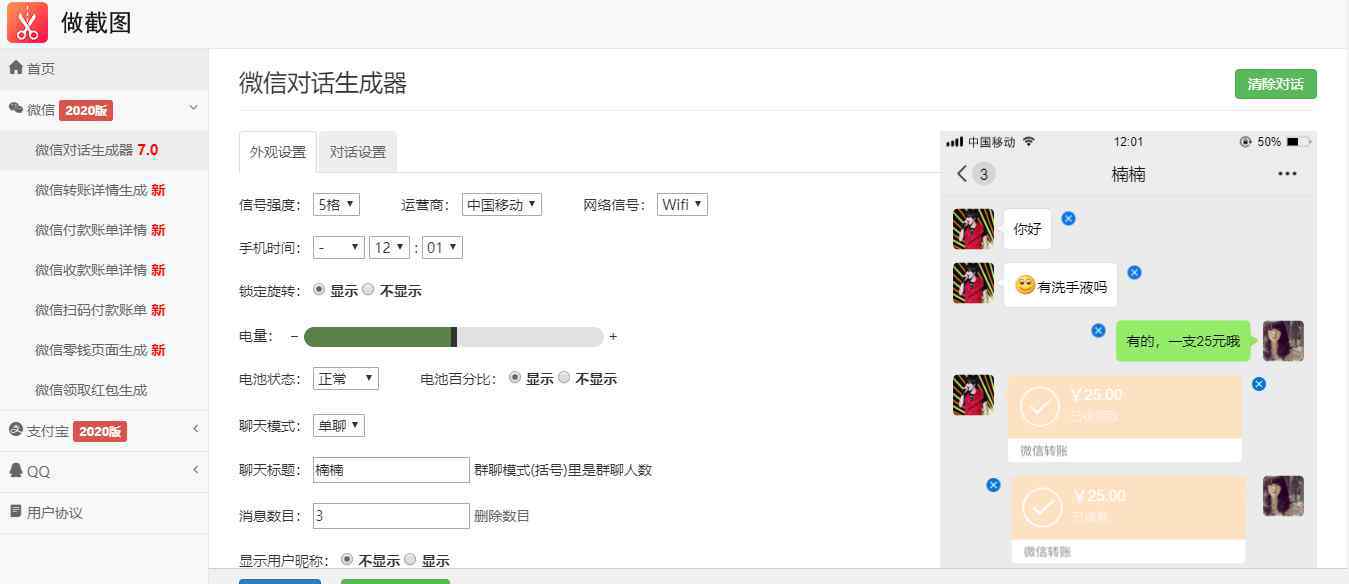Open the 网络信号 dropdown showing Wifi

click(x=683, y=204)
